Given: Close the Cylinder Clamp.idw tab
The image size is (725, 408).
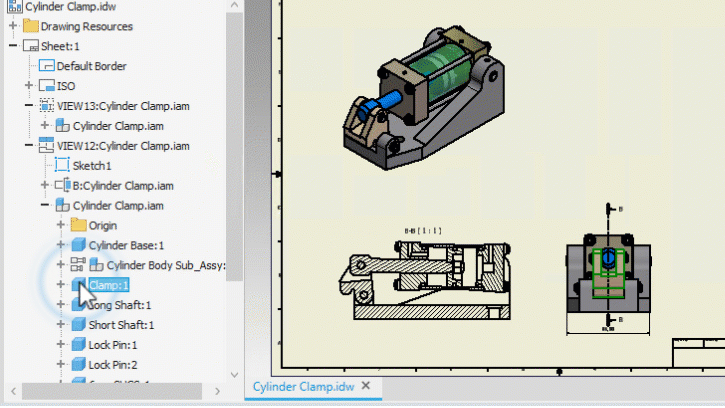Looking at the screenshot, I should point(366,385).
